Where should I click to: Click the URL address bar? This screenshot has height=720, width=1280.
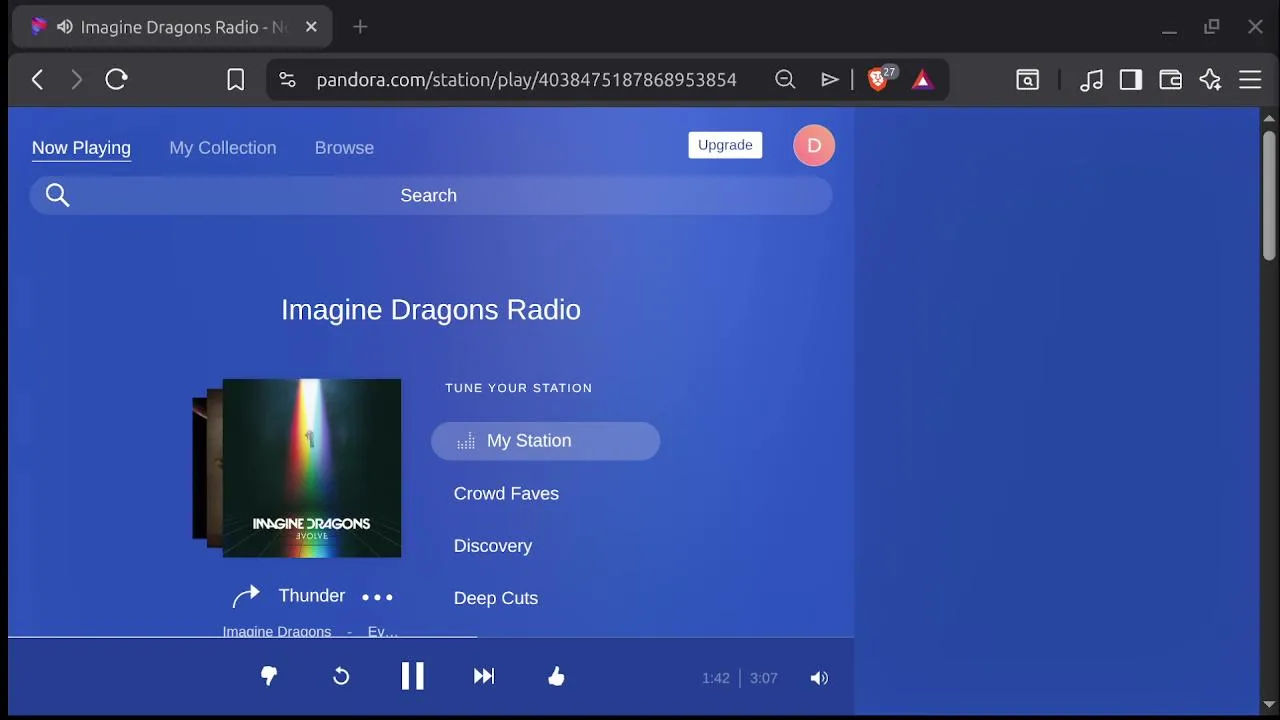coord(526,80)
